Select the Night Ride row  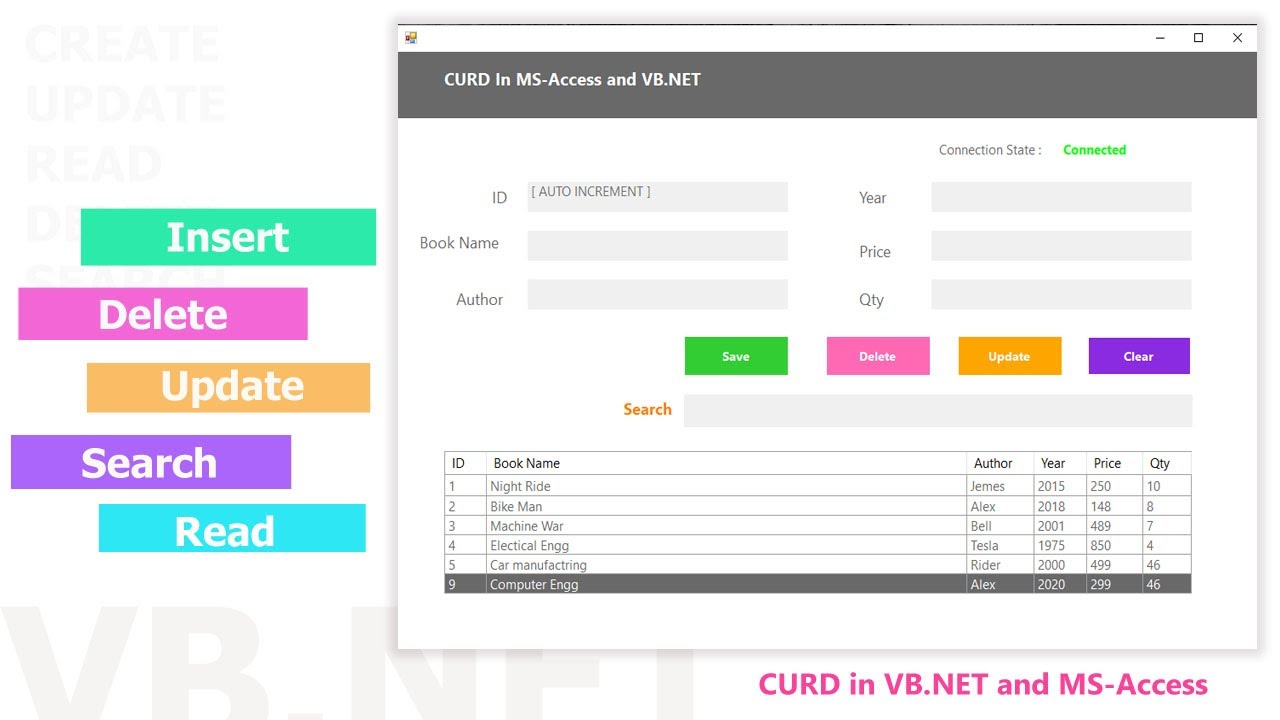[x=818, y=486]
